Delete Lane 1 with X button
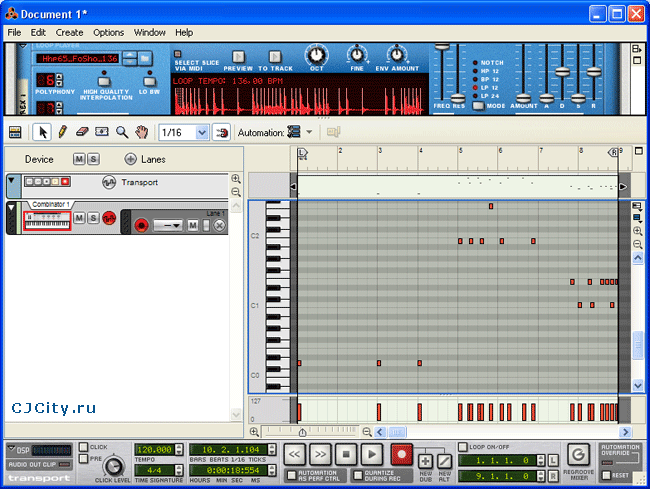The image size is (650, 489). (220, 225)
